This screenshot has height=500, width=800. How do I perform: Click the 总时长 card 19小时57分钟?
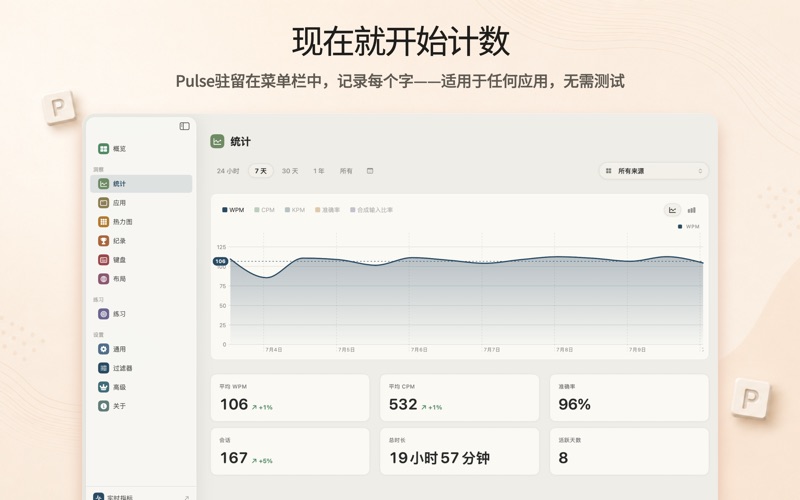tap(459, 451)
